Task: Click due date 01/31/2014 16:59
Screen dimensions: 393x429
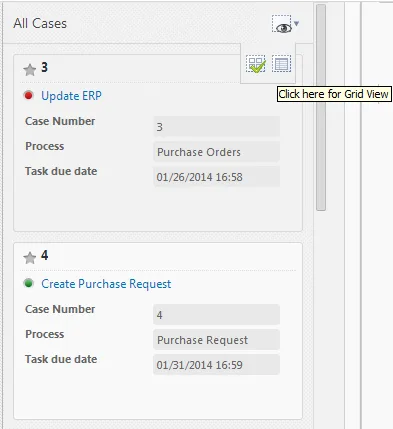Action: point(216,365)
